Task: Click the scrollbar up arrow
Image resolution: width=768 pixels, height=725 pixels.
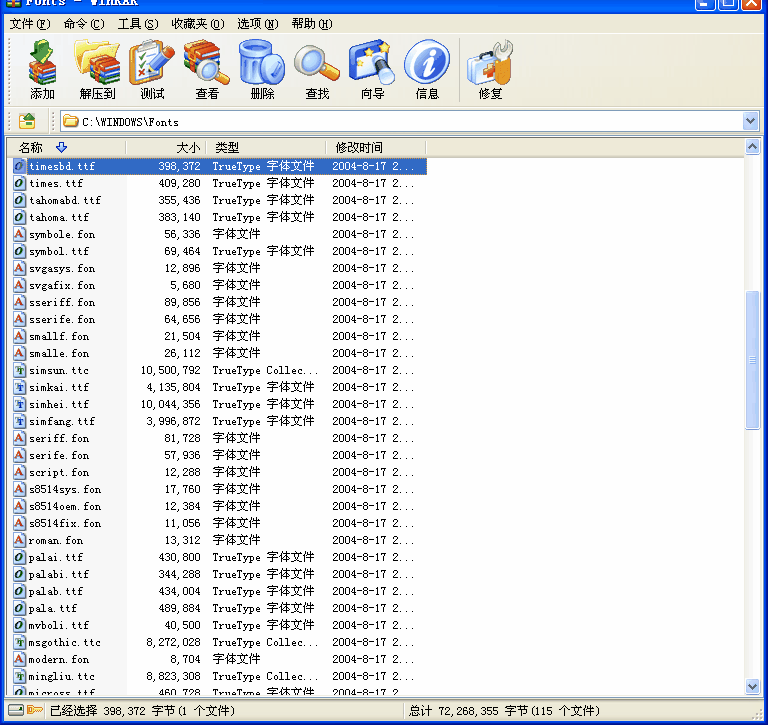Action: pyautogui.click(x=752, y=146)
